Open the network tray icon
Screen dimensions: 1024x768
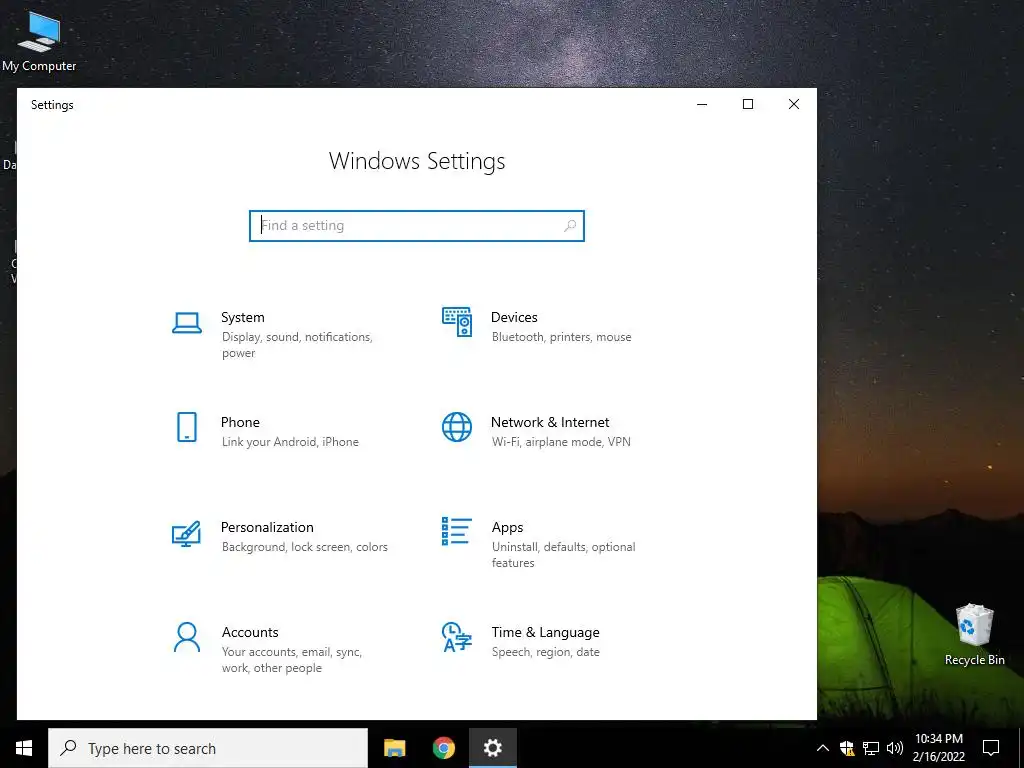(x=871, y=748)
